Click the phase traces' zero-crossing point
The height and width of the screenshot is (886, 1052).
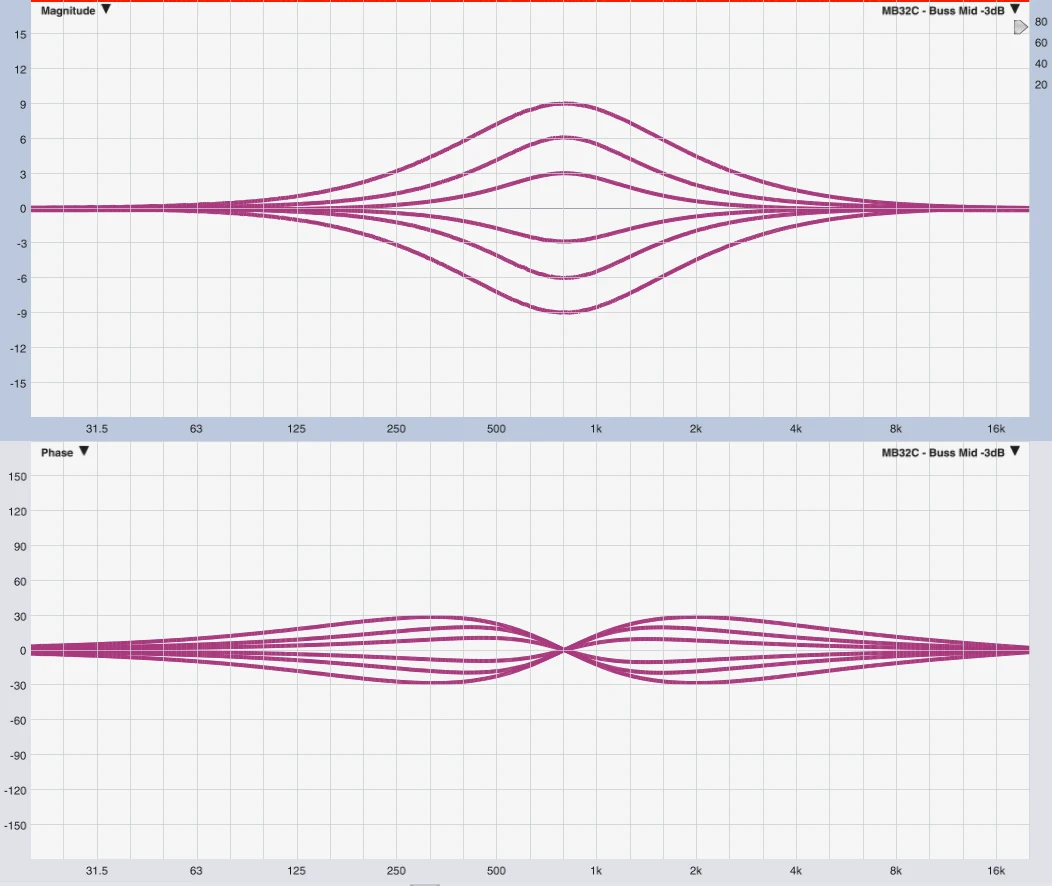tap(565, 650)
